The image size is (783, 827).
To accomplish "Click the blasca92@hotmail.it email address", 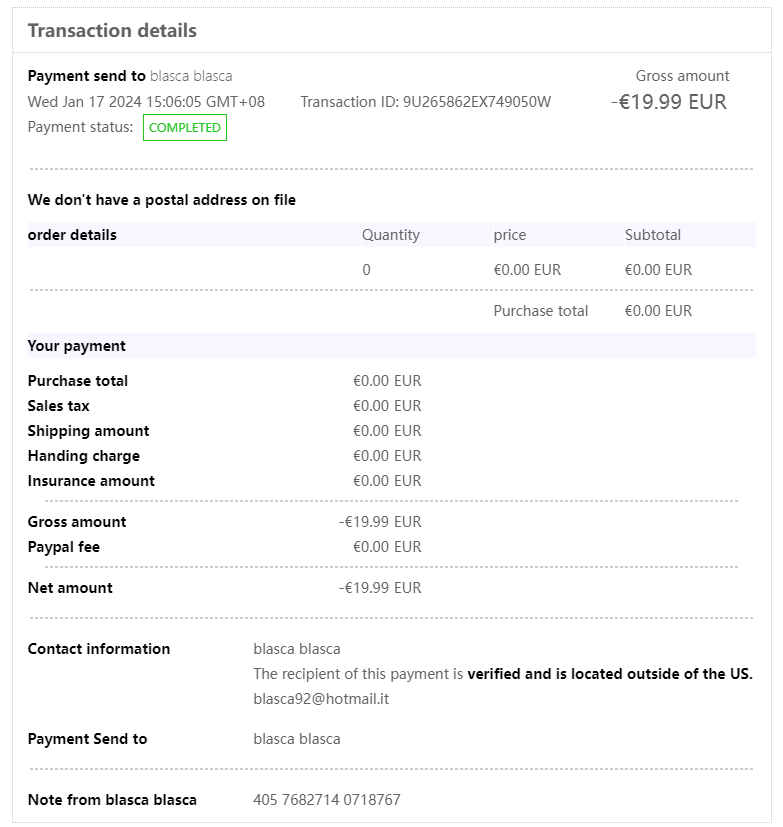I will (321, 699).
